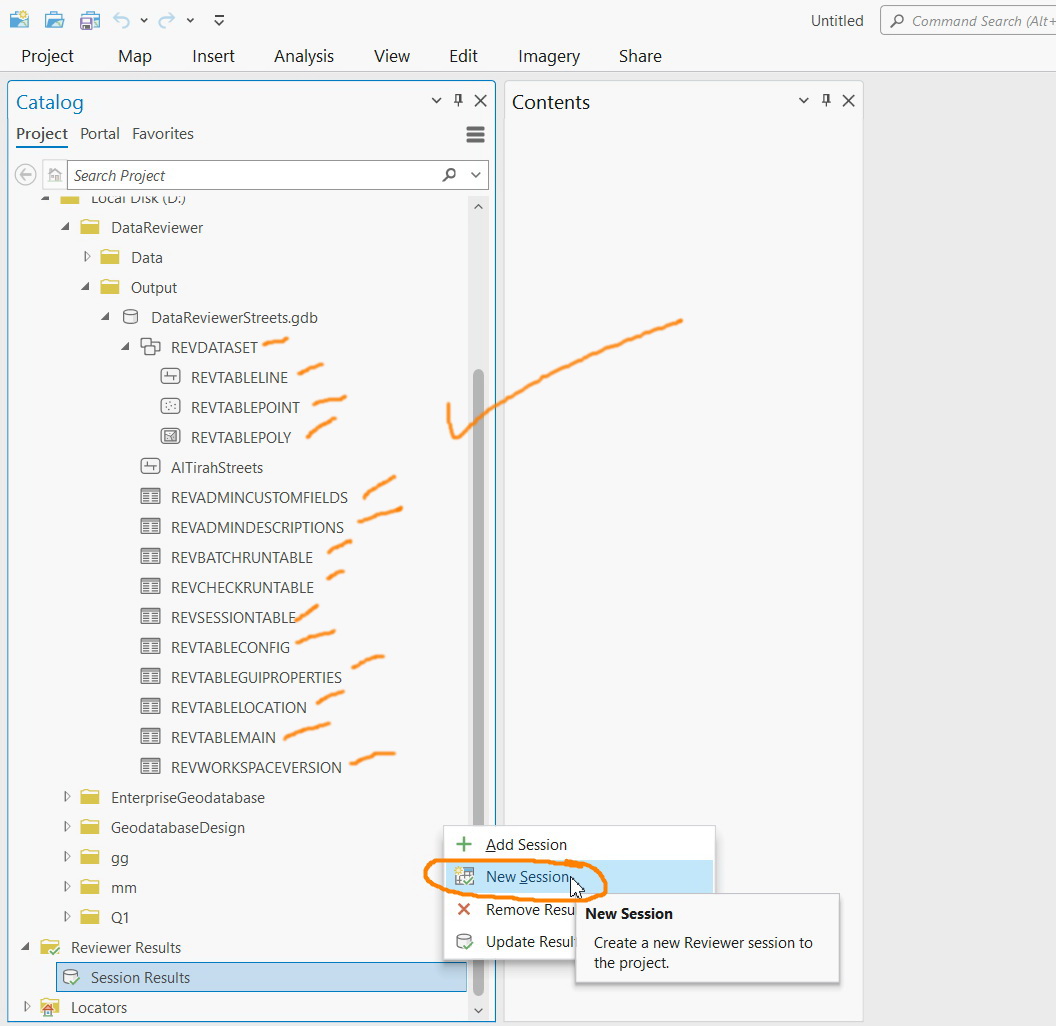Create a new project
Screen dimensions: 1056x1026
click(19, 19)
